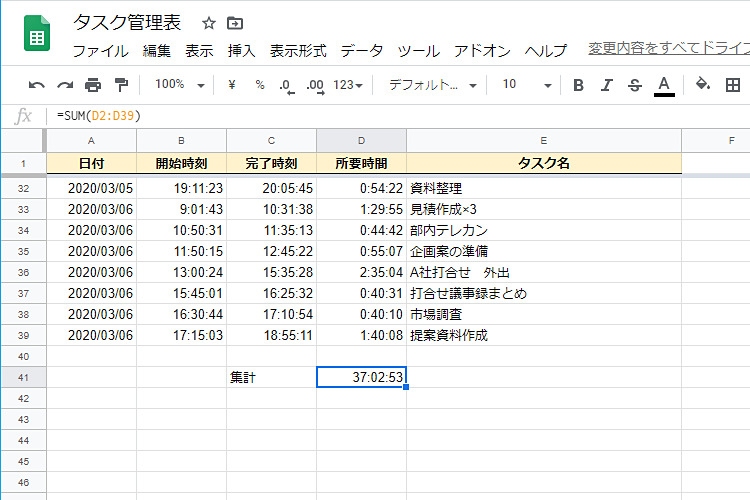This screenshot has height=500, width=750.
Task: Click the 開始時刻 header cell
Action: (x=181, y=164)
